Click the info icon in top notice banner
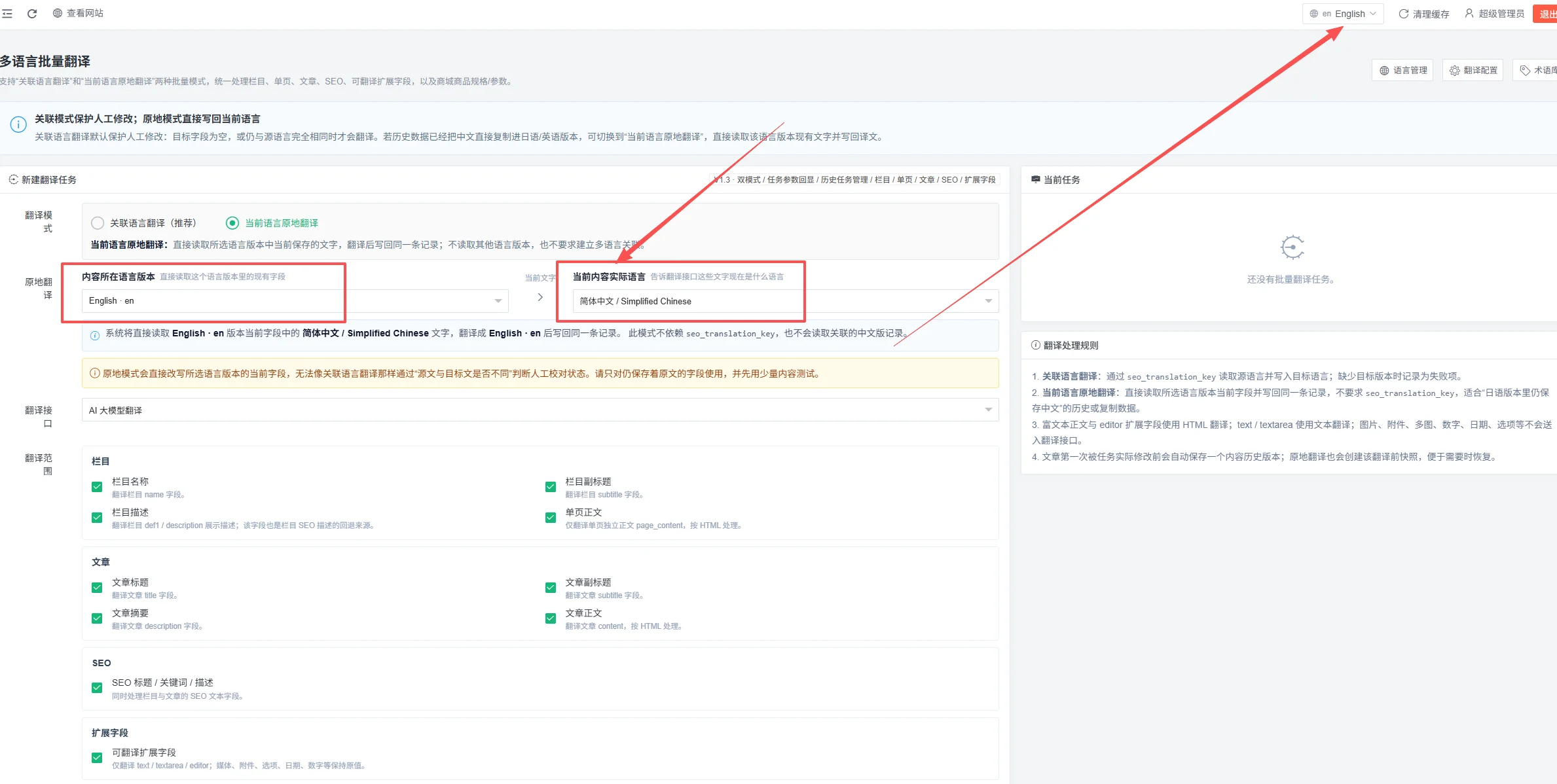The width and height of the screenshot is (1557, 784). pos(18,124)
